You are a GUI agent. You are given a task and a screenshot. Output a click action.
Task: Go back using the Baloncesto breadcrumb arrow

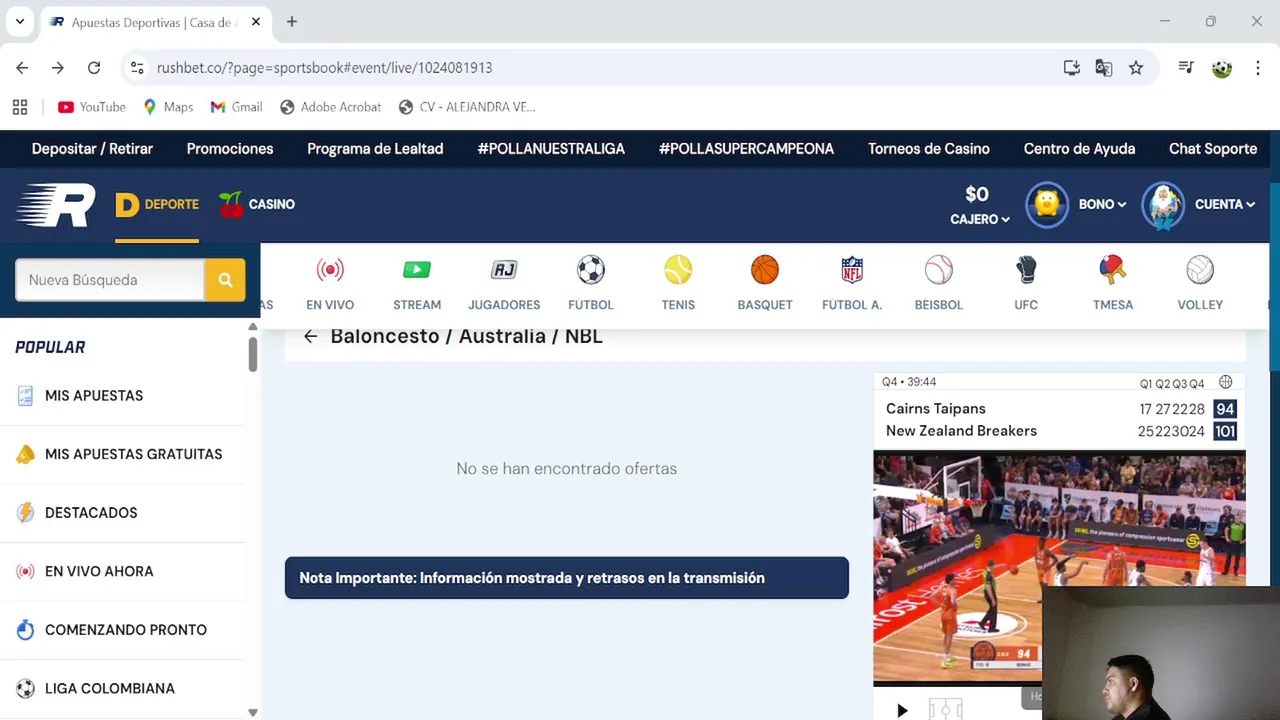pos(310,337)
